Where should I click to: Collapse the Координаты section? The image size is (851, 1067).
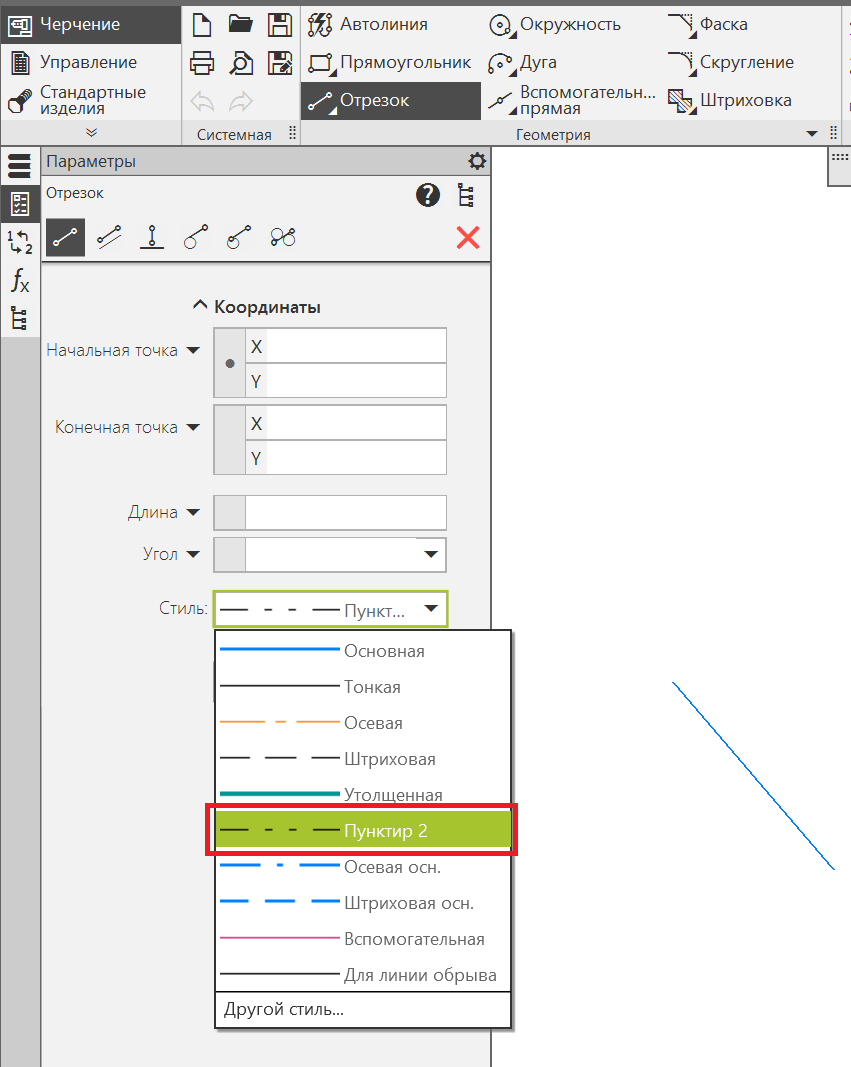click(x=200, y=307)
